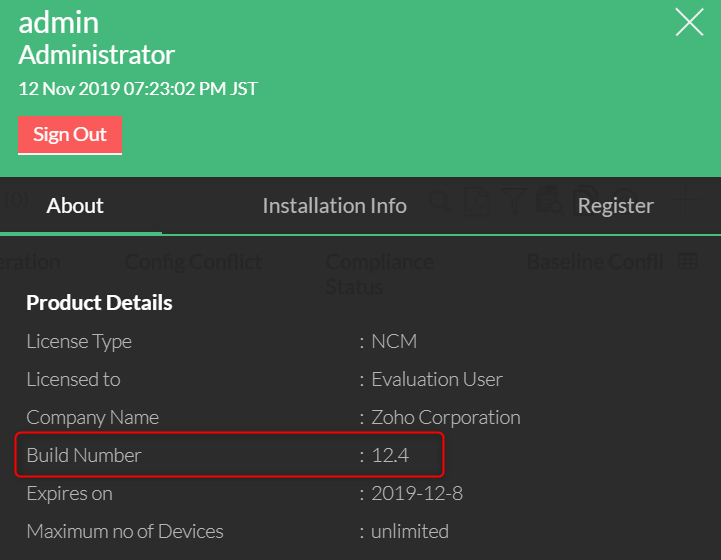The height and width of the screenshot is (560, 721).
Task: Click the dimmed filter funnel icon
Action: pos(515,200)
